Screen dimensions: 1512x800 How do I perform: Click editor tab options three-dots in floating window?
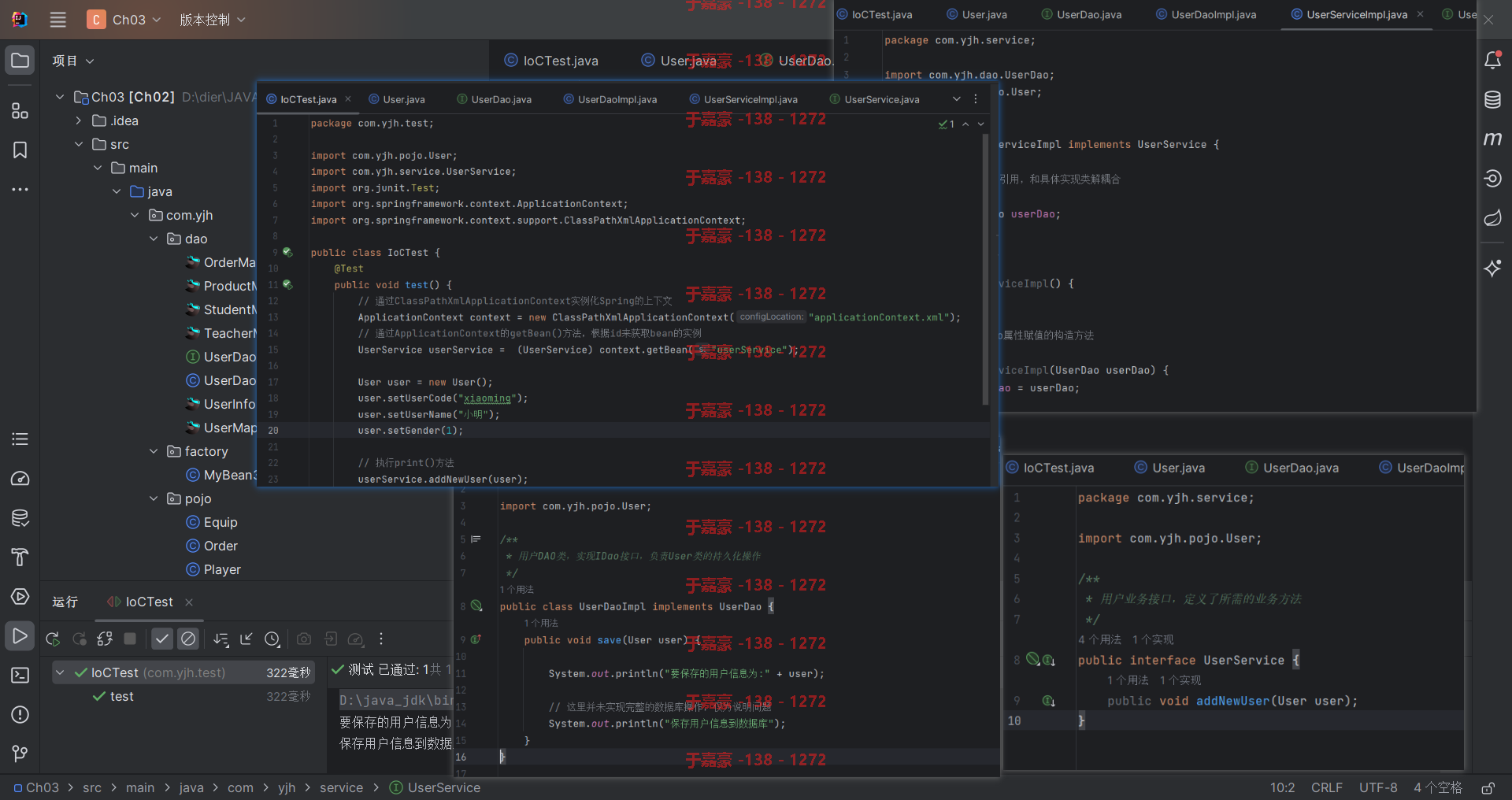point(976,99)
